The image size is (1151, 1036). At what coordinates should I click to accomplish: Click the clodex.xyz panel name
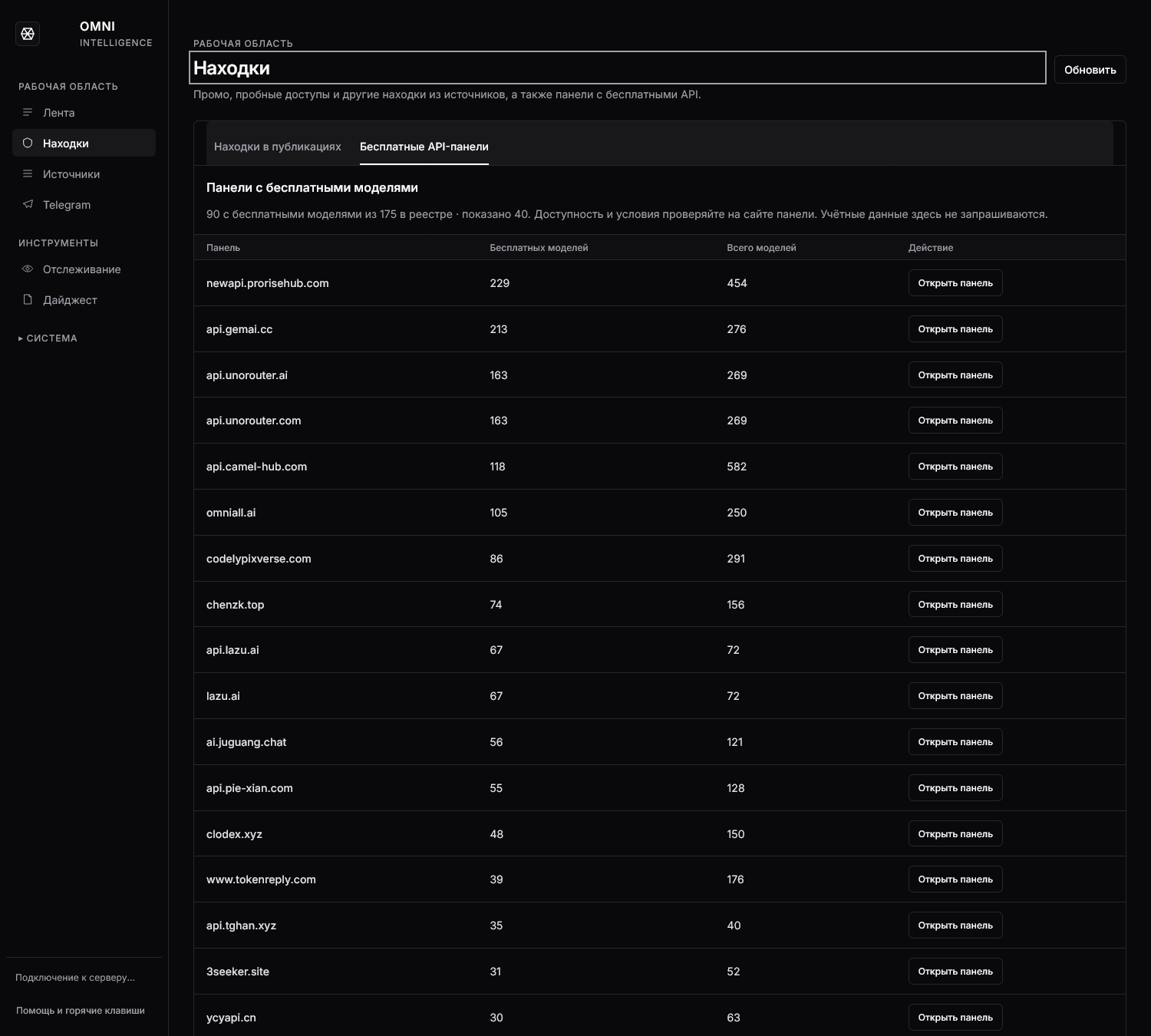(234, 834)
